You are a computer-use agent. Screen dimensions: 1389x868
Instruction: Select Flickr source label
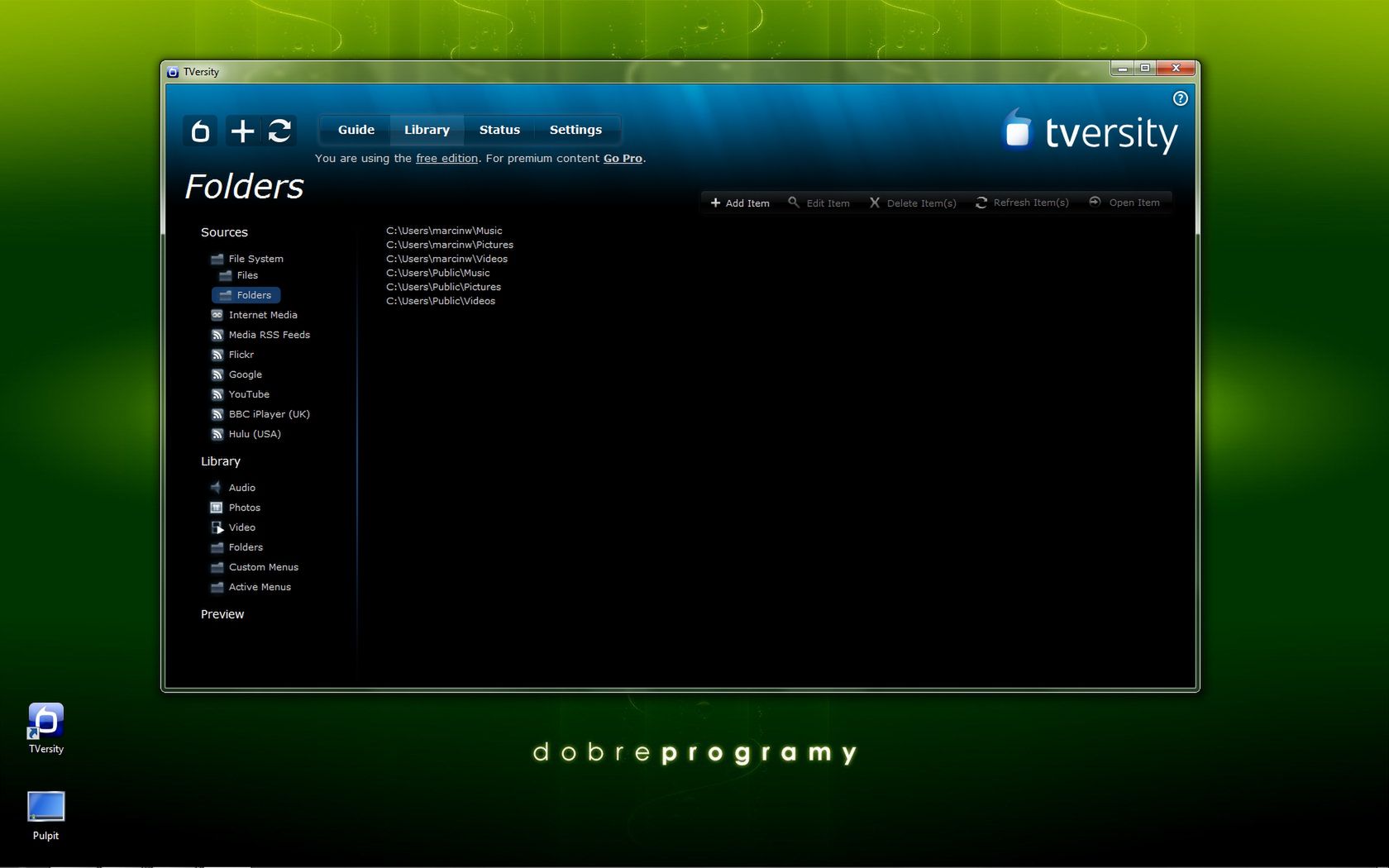pos(241,355)
